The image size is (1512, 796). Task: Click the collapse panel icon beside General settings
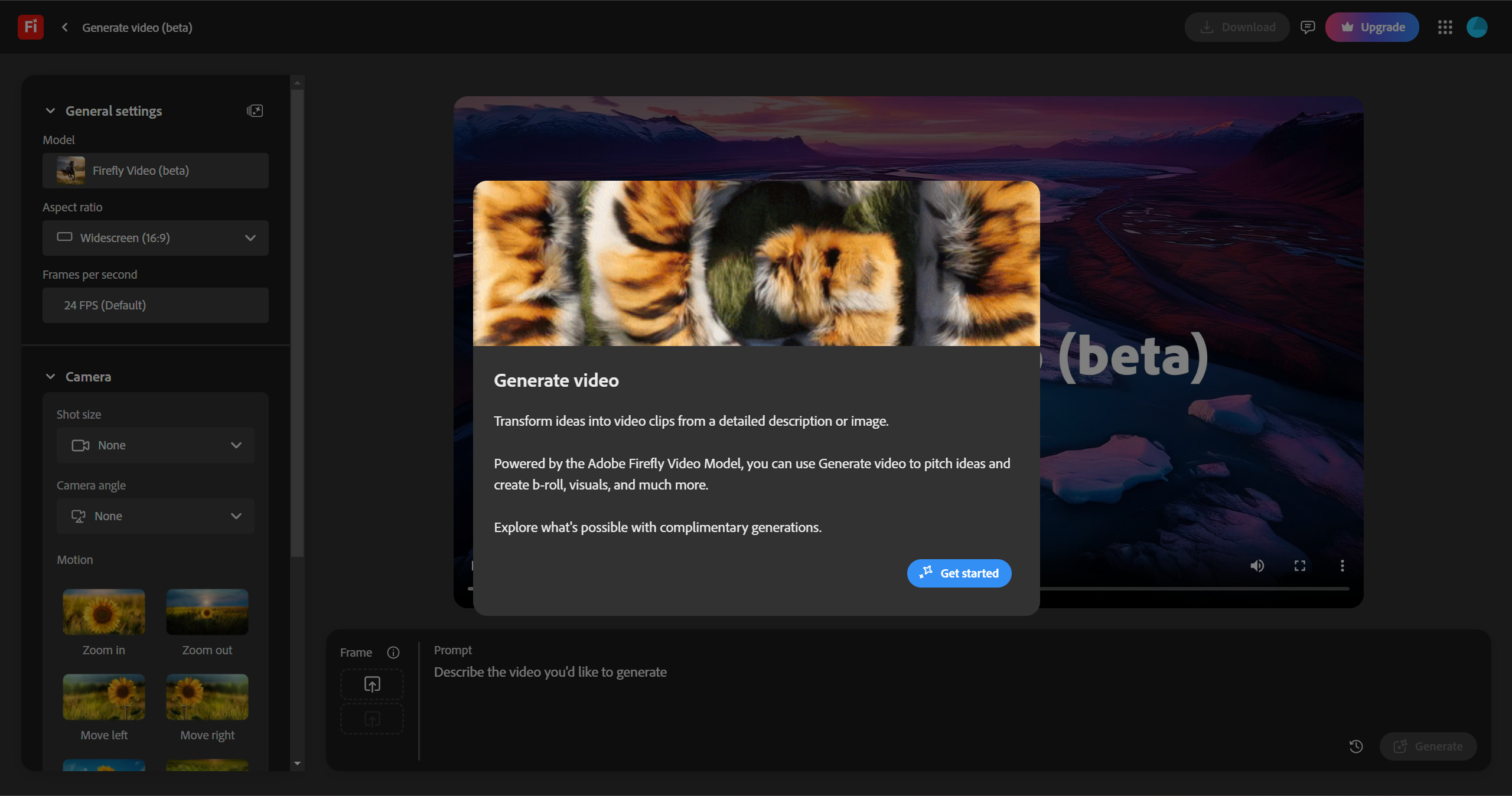pyautogui.click(x=255, y=111)
